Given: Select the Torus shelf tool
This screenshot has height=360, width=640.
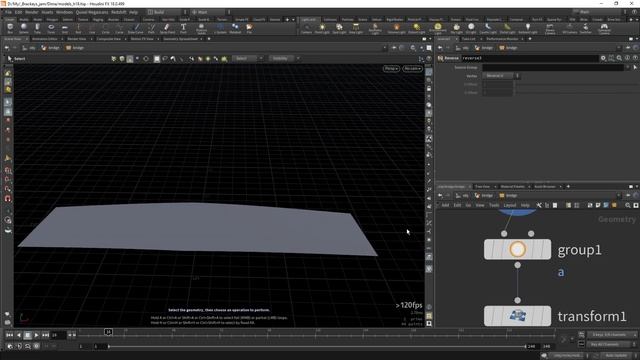Looking at the screenshot, I should tap(51, 28).
